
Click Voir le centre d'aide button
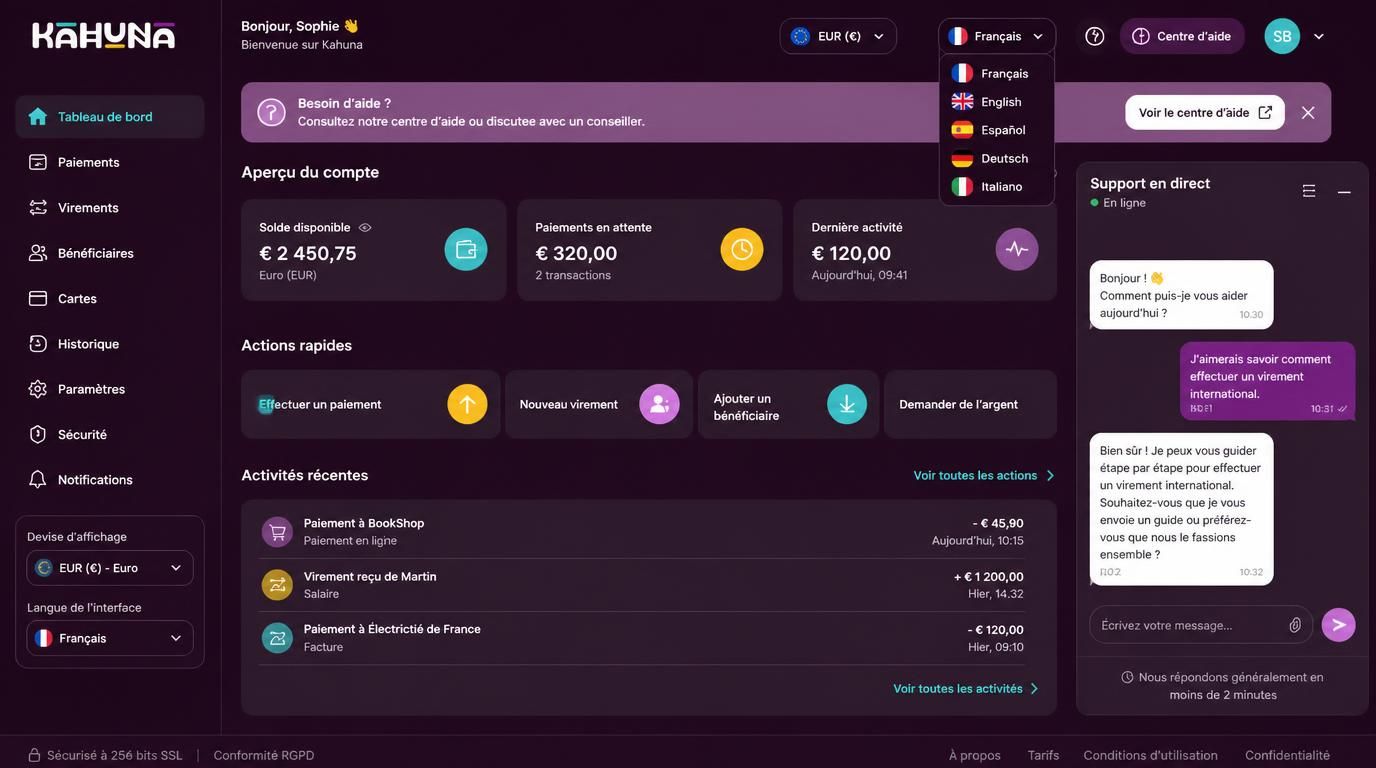pos(1205,113)
